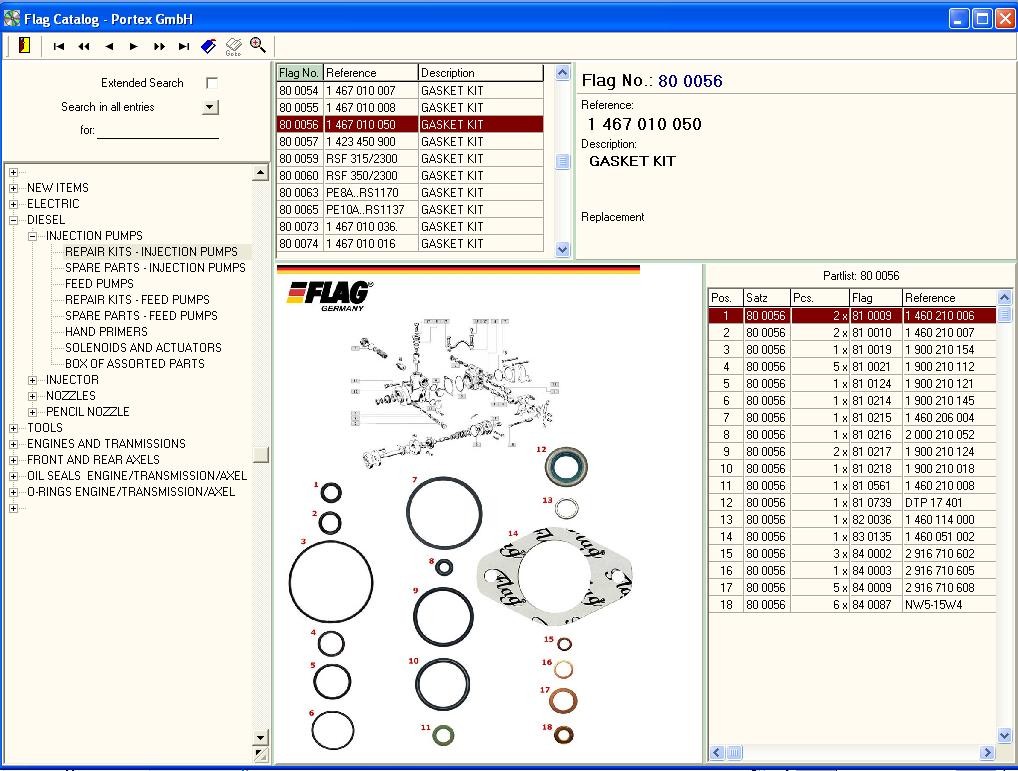Expand ENGINES AND TRANMISSIONS node

(14, 444)
